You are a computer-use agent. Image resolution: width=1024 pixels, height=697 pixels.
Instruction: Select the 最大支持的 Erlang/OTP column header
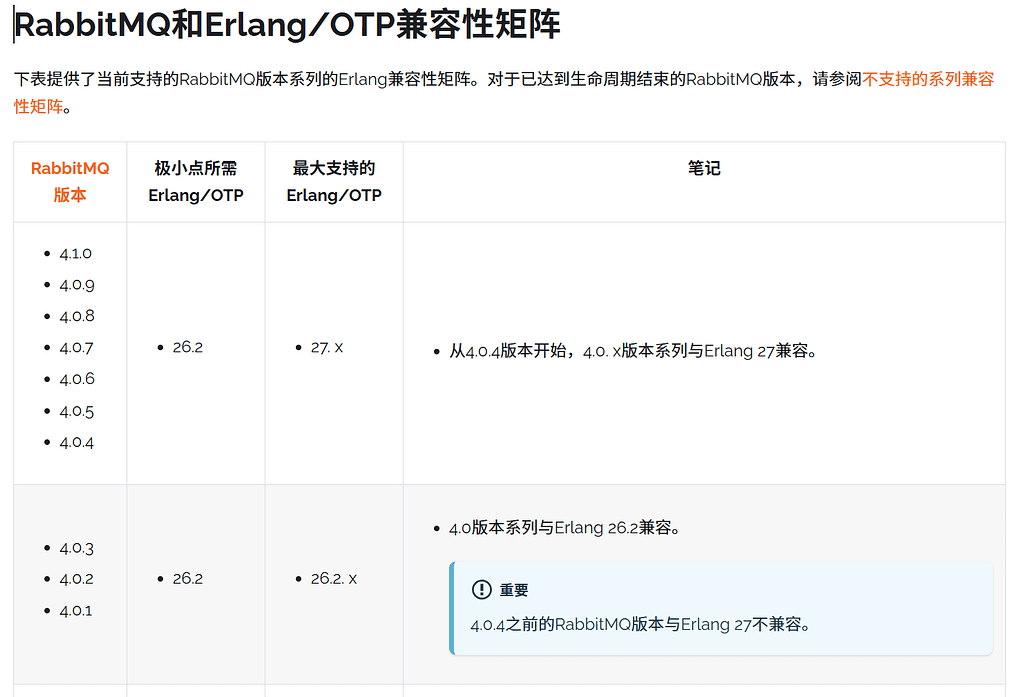(334, 182)
